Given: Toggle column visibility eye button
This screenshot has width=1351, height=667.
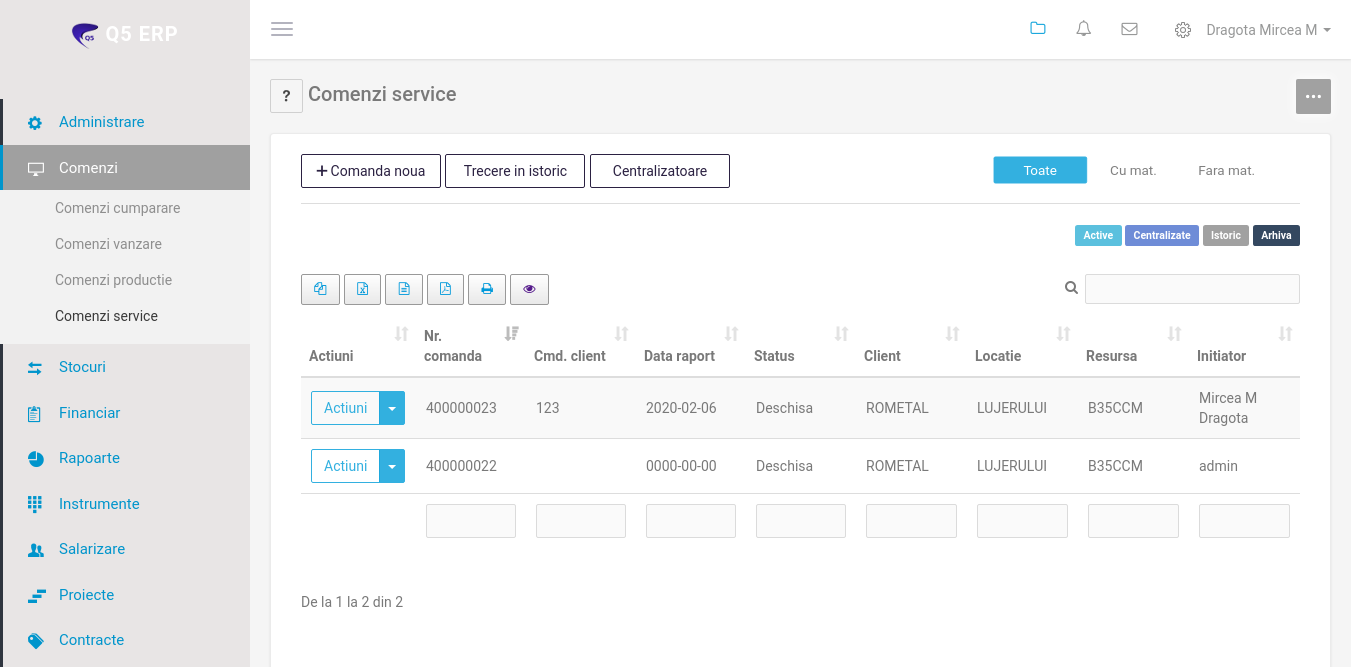Looking at the screenshot, I should tap(529, 289).
